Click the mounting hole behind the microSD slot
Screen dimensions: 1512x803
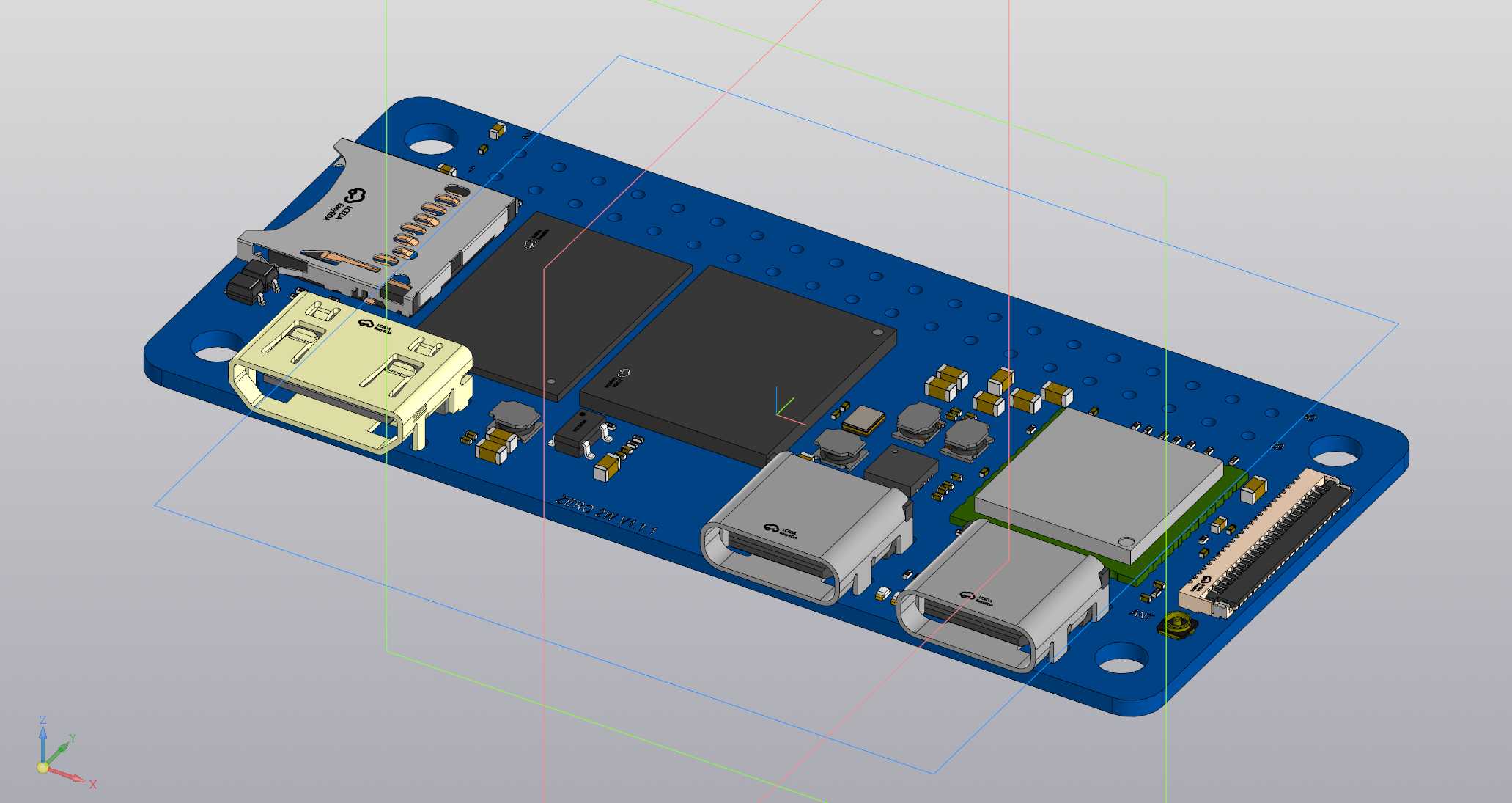432,138
